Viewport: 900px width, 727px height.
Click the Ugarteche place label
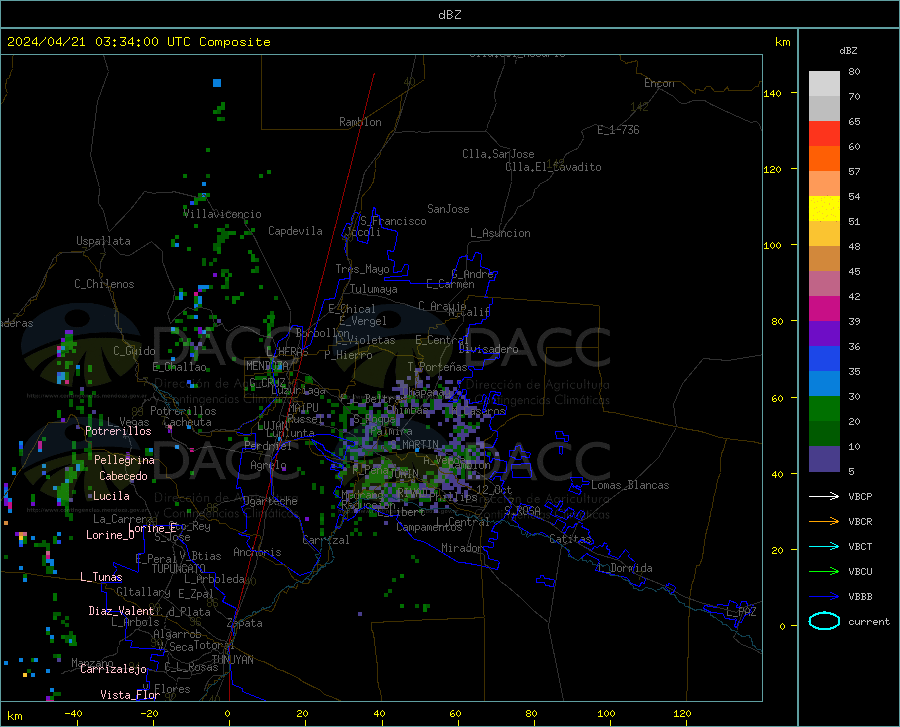click(x=270, y=501)
